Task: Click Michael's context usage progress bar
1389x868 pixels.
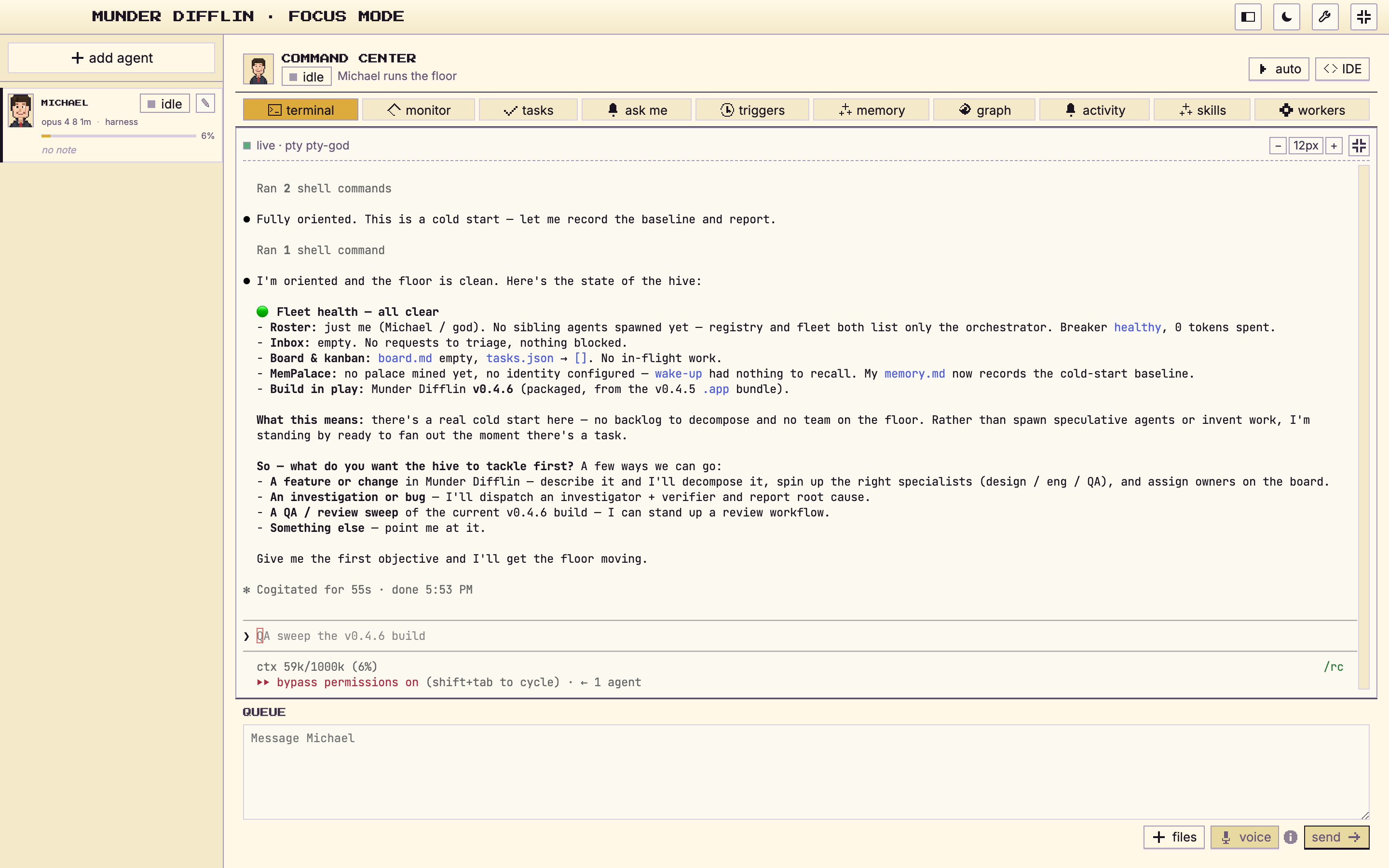Action: (x=119, y=136)
